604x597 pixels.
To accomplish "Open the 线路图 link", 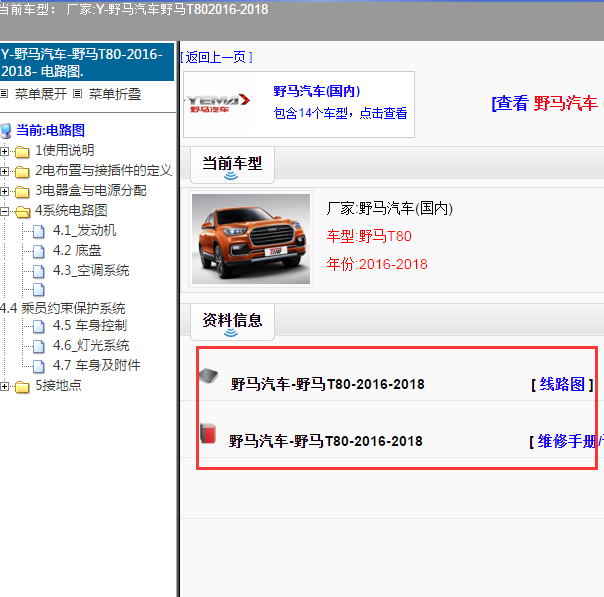I will click(x=562, y=384).
